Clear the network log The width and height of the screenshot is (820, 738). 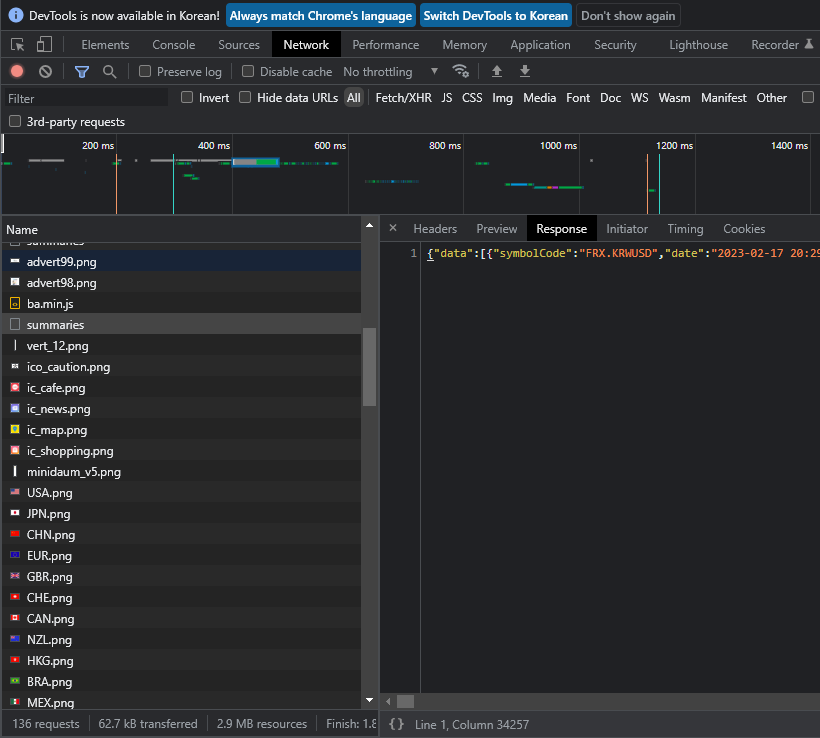point(45,71)
